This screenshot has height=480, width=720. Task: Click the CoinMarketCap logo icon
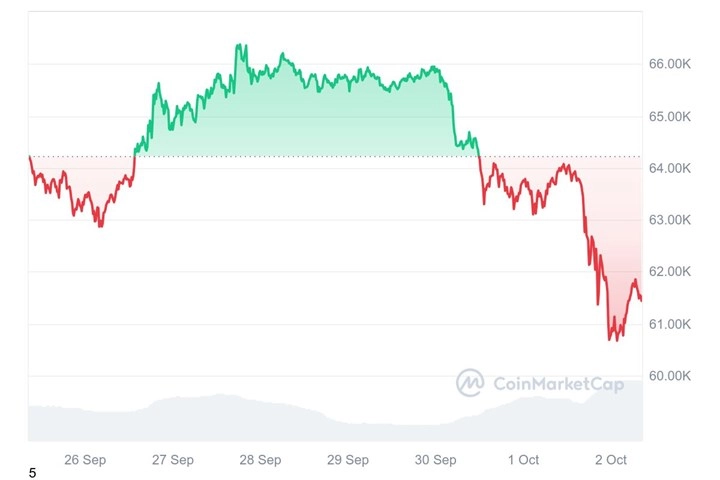coord(470,382)
